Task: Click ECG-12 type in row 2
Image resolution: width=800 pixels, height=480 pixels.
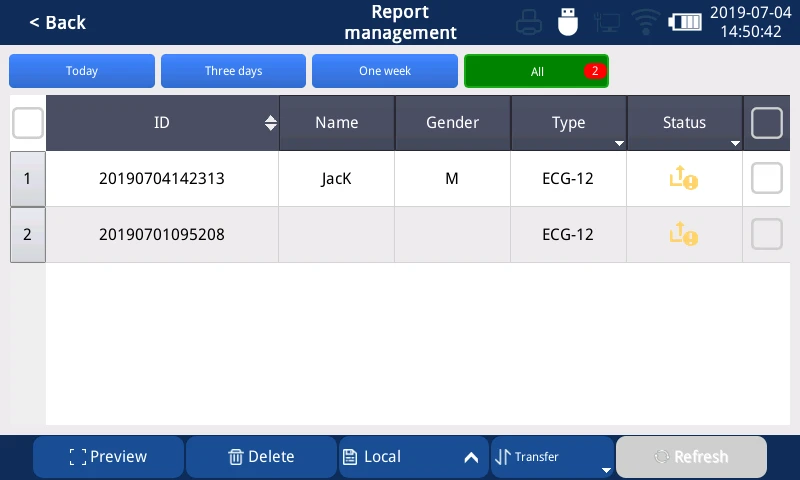Action: point(568,235)
